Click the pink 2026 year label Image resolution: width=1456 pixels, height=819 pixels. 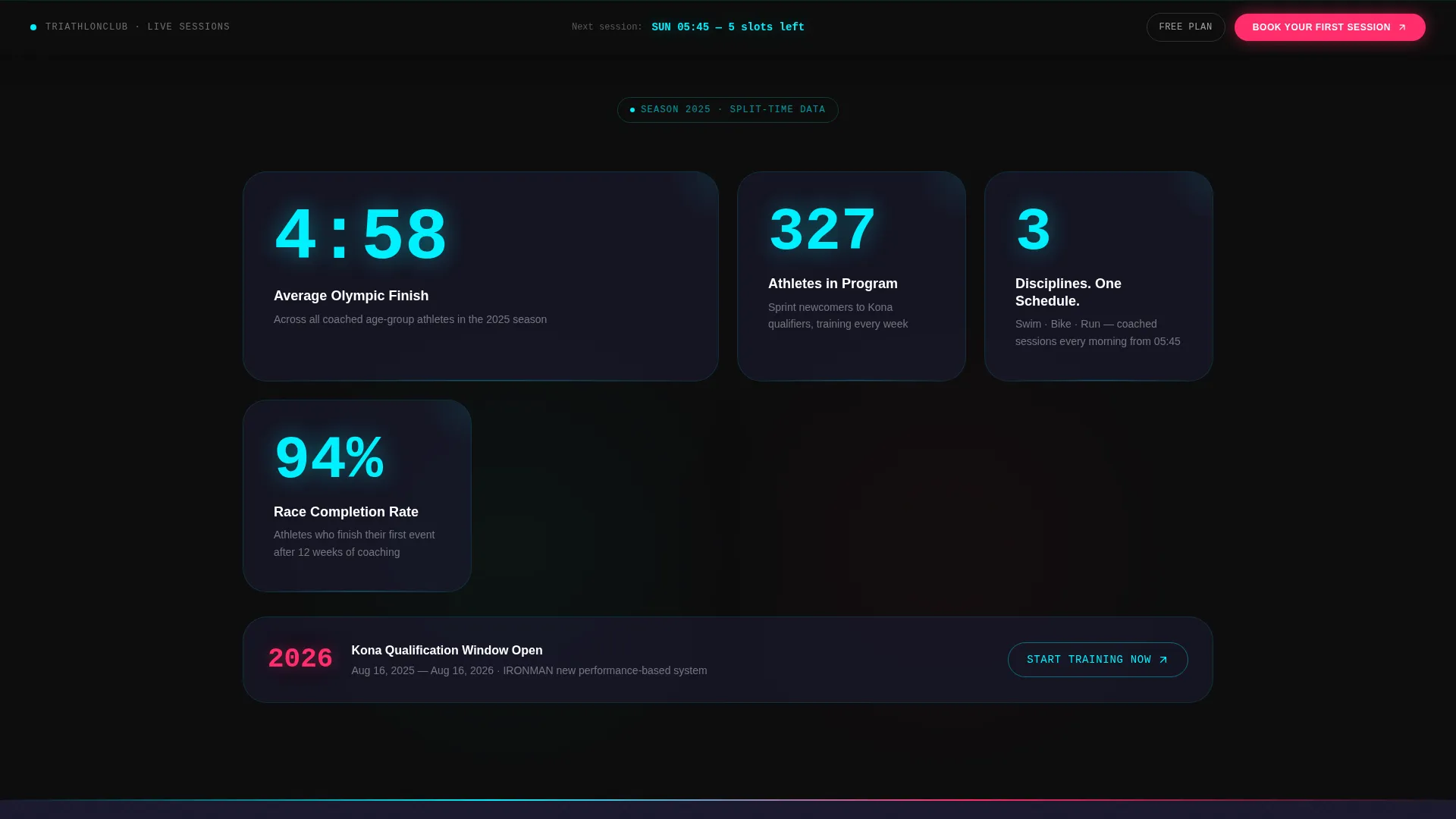(300, 659)
